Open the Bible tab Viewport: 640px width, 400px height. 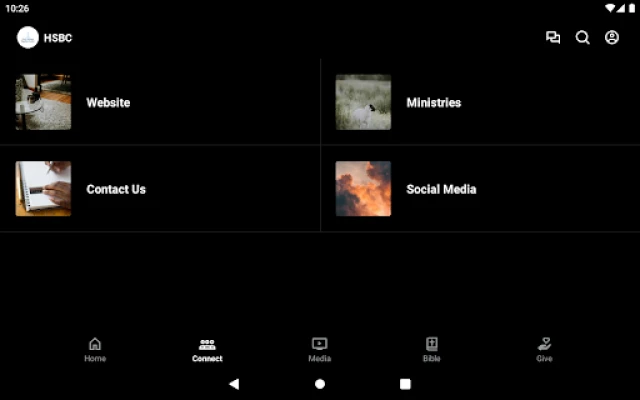432,350
